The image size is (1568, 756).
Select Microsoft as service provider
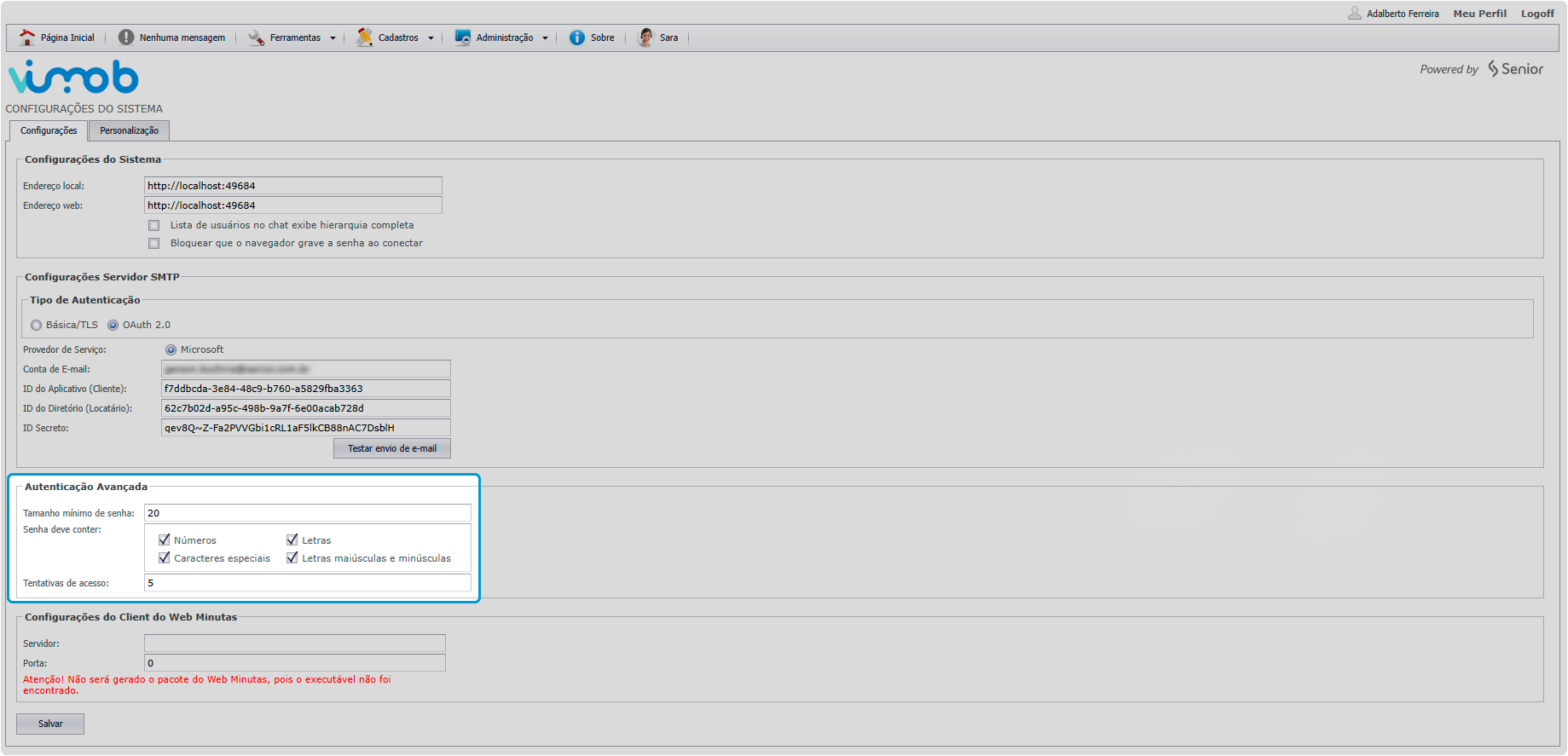[x=171, y=350]
